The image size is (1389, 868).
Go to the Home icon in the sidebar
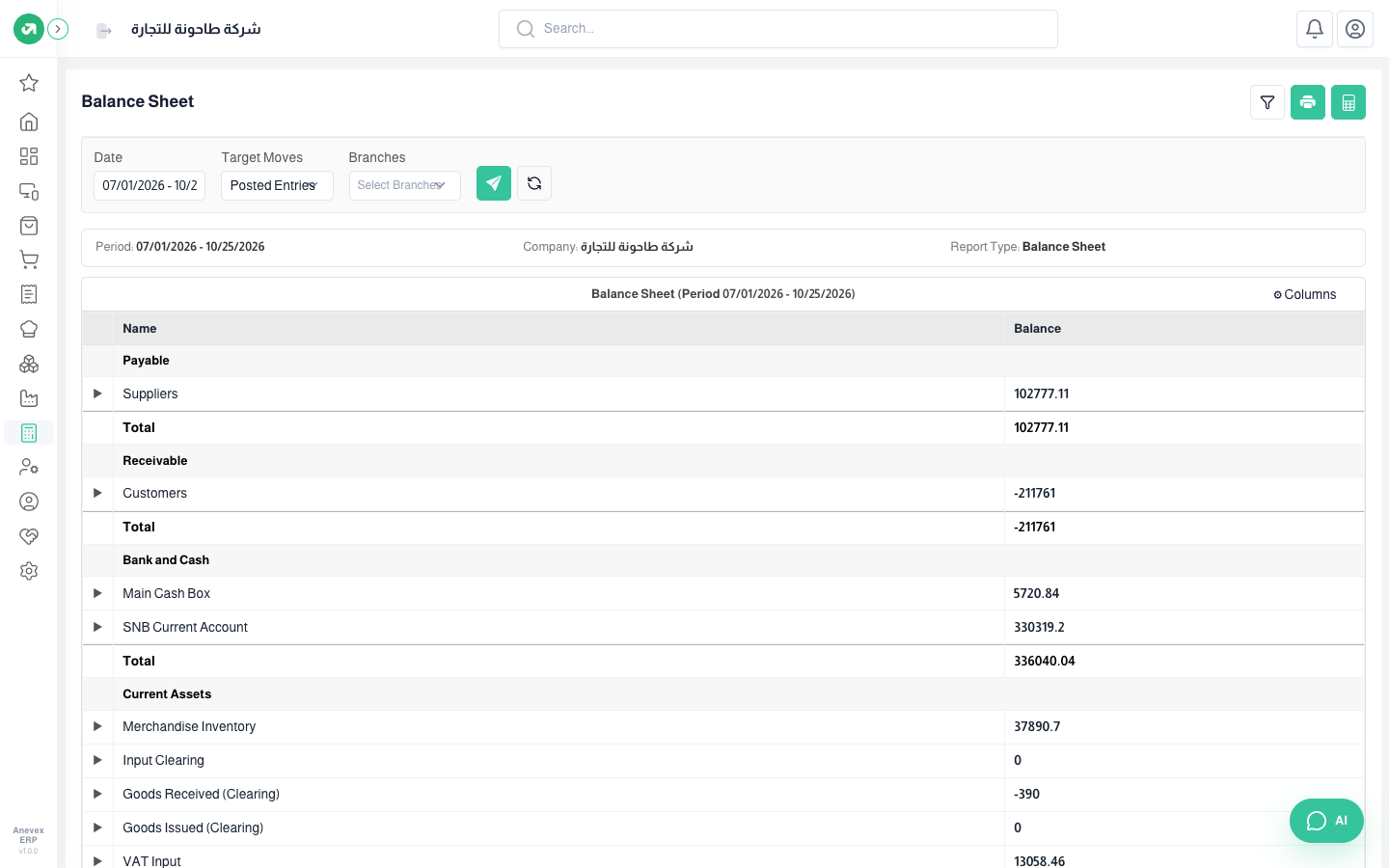pyautogui.click(x=29, y=122)
